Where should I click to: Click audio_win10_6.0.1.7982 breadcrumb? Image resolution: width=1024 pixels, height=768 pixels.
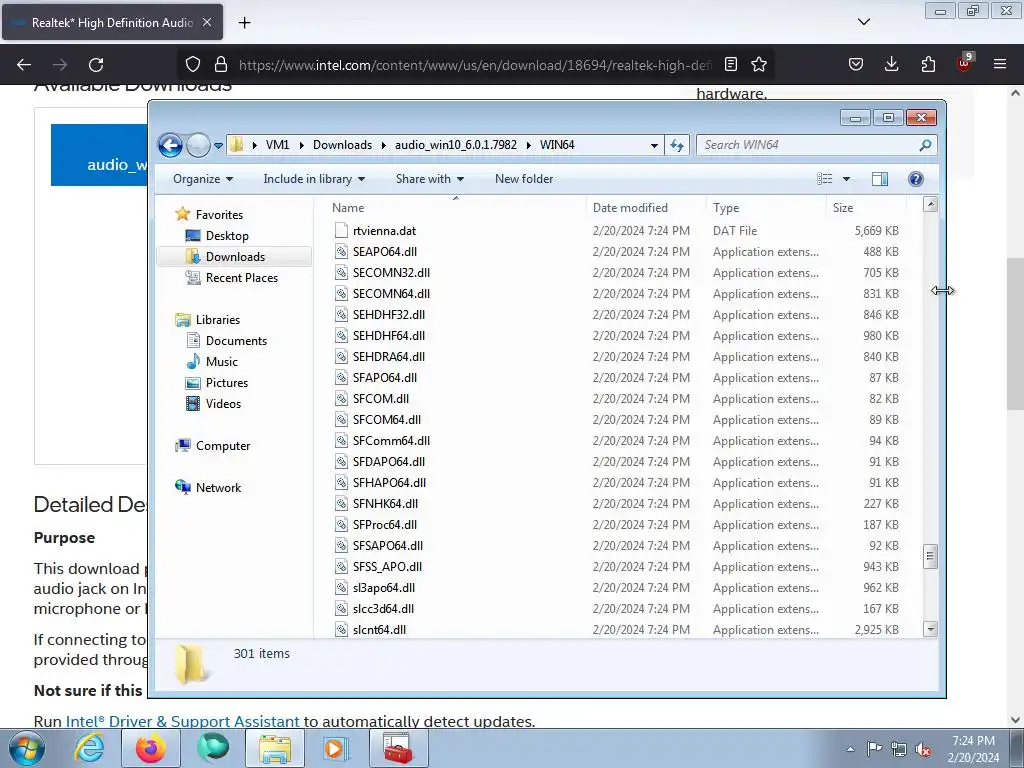456,145
